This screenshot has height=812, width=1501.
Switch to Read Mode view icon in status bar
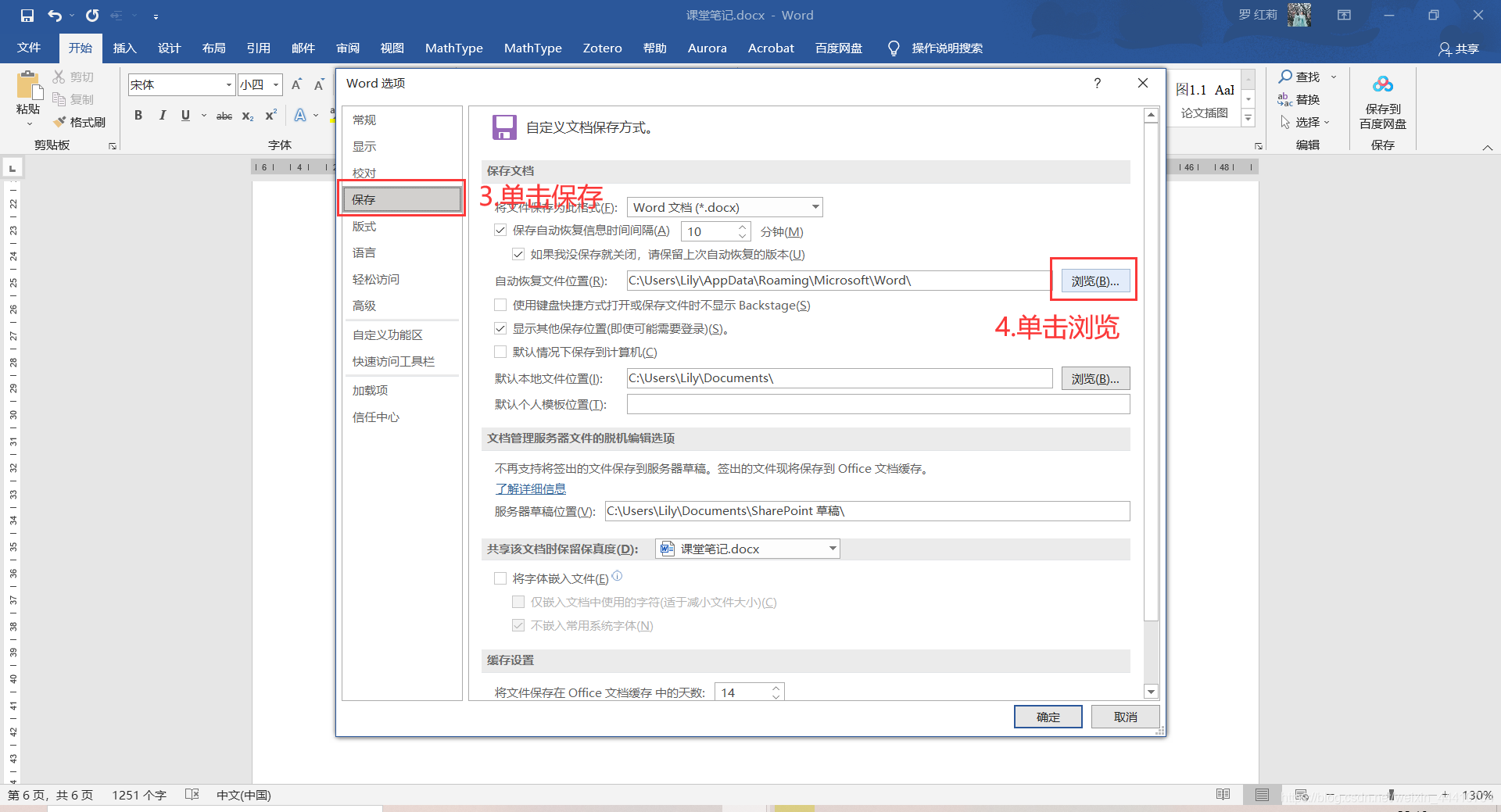point(1223,795)
